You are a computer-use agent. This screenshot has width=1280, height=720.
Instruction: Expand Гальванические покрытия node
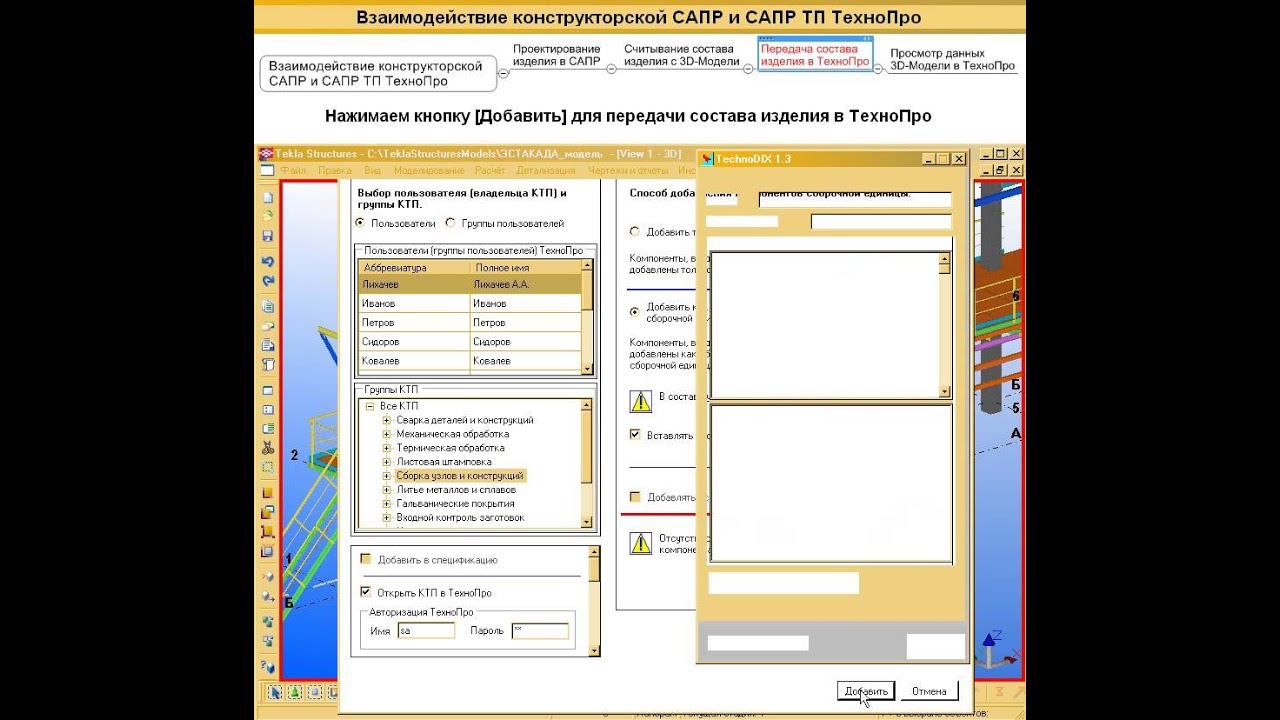click(x=386, y=504)
